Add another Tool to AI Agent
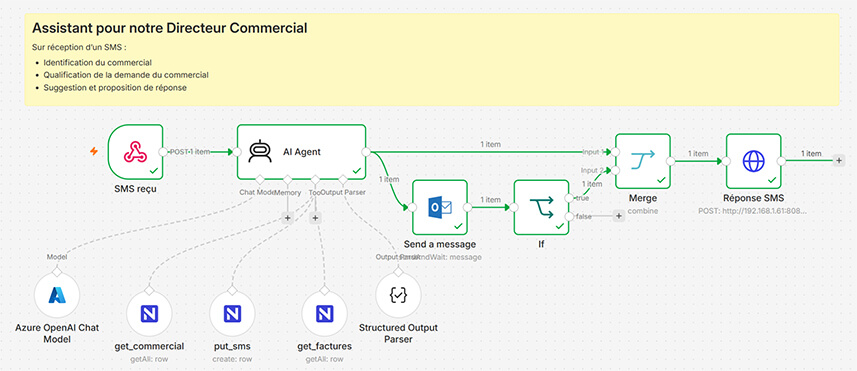857x371 pixels. pos(315,217)
